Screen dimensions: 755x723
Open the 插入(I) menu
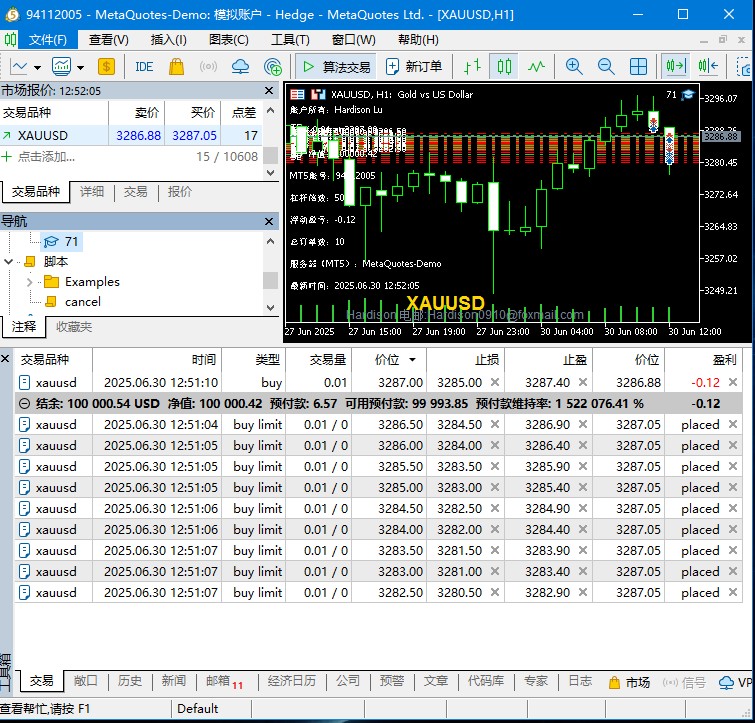pos(169,39)
